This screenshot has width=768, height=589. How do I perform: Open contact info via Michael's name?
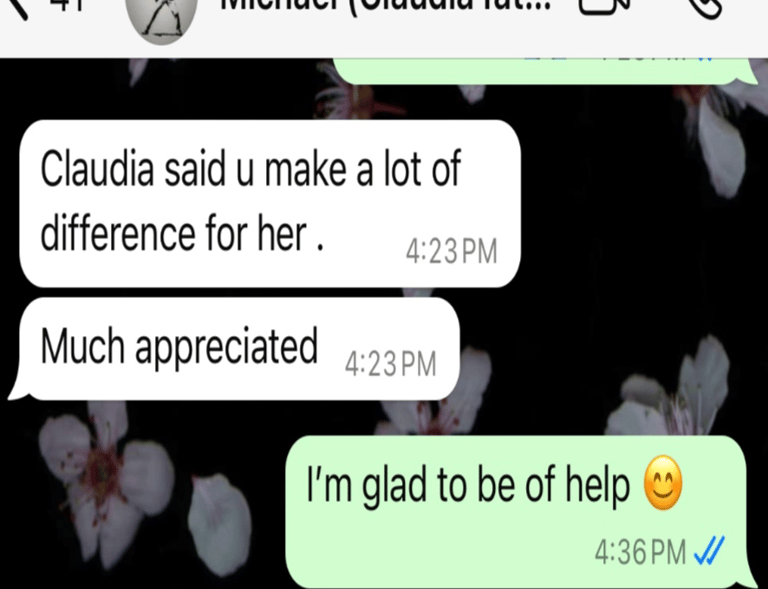coord(386,5)
